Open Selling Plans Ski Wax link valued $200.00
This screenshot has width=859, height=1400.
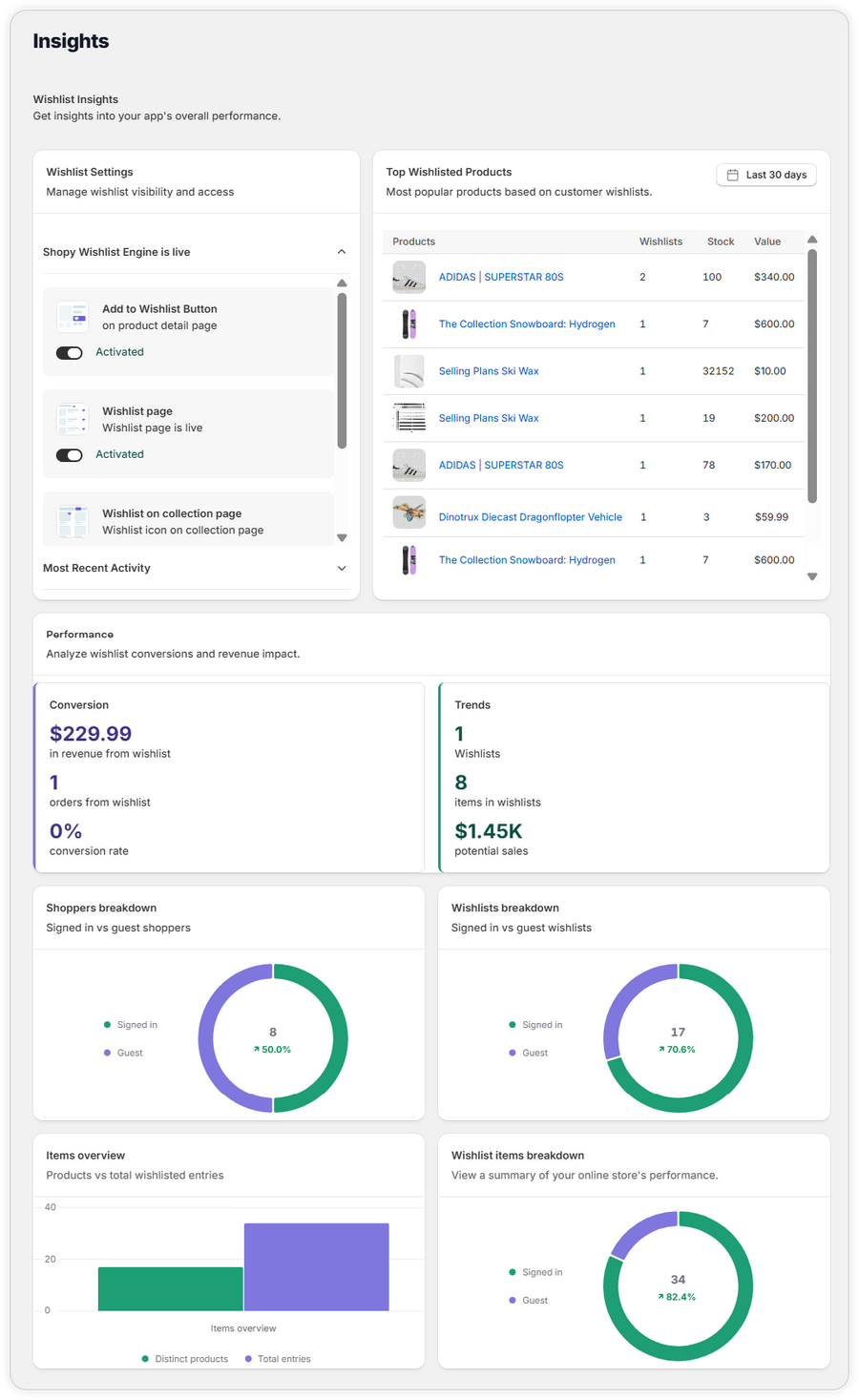tap(489, 418)
